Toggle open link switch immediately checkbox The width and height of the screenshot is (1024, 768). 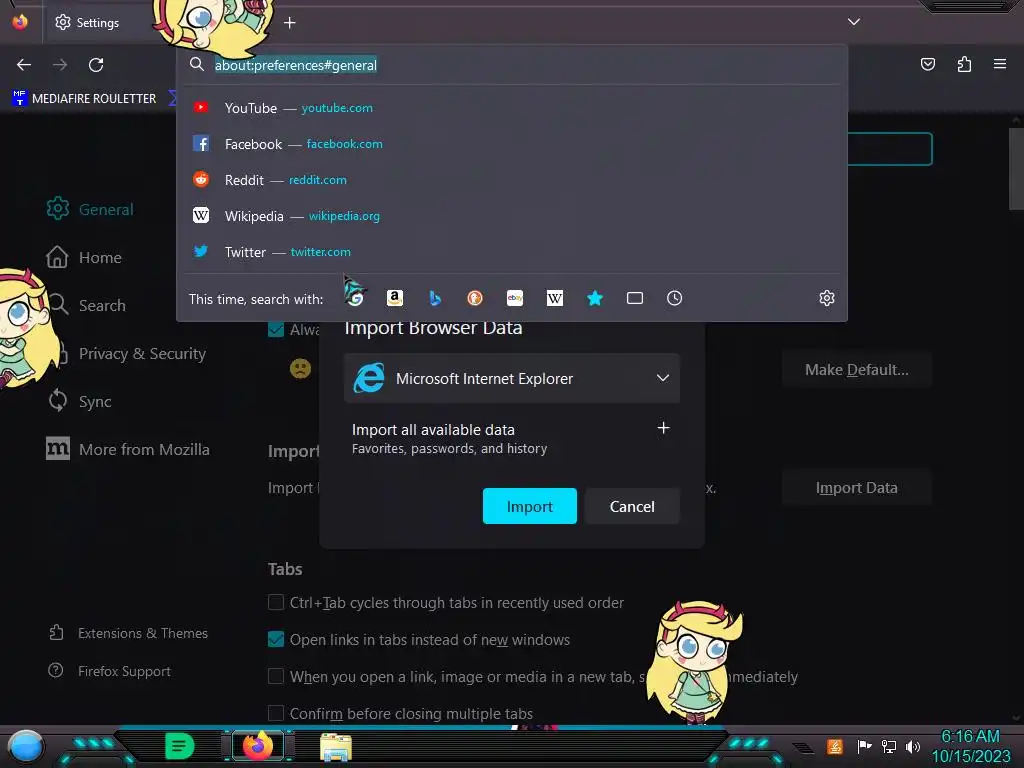276,677
